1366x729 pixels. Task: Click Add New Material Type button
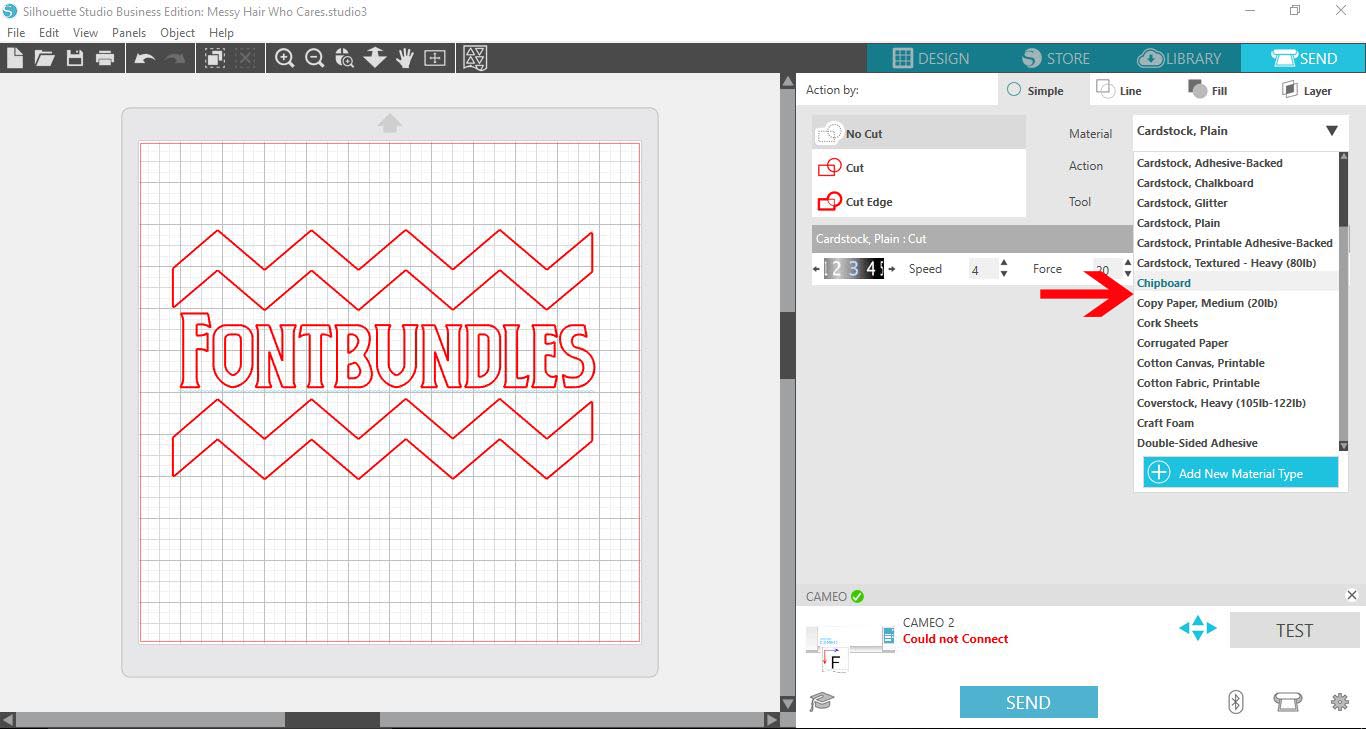pos(1241,473)
